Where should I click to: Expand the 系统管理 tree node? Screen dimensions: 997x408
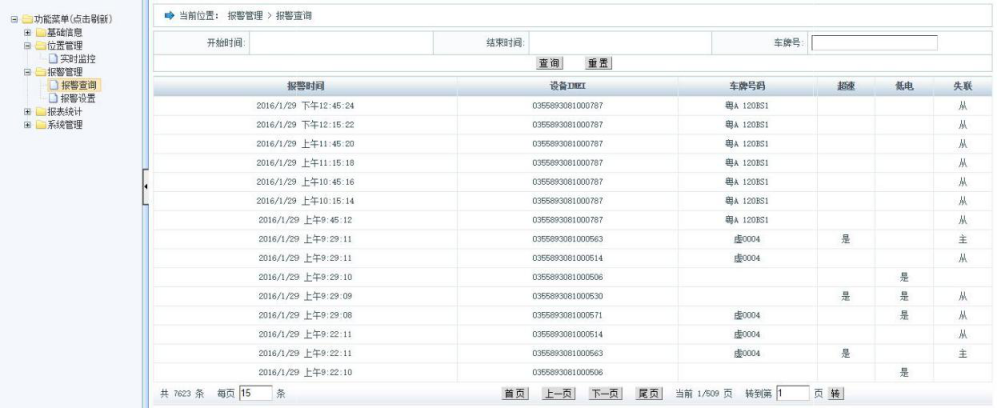27,124
